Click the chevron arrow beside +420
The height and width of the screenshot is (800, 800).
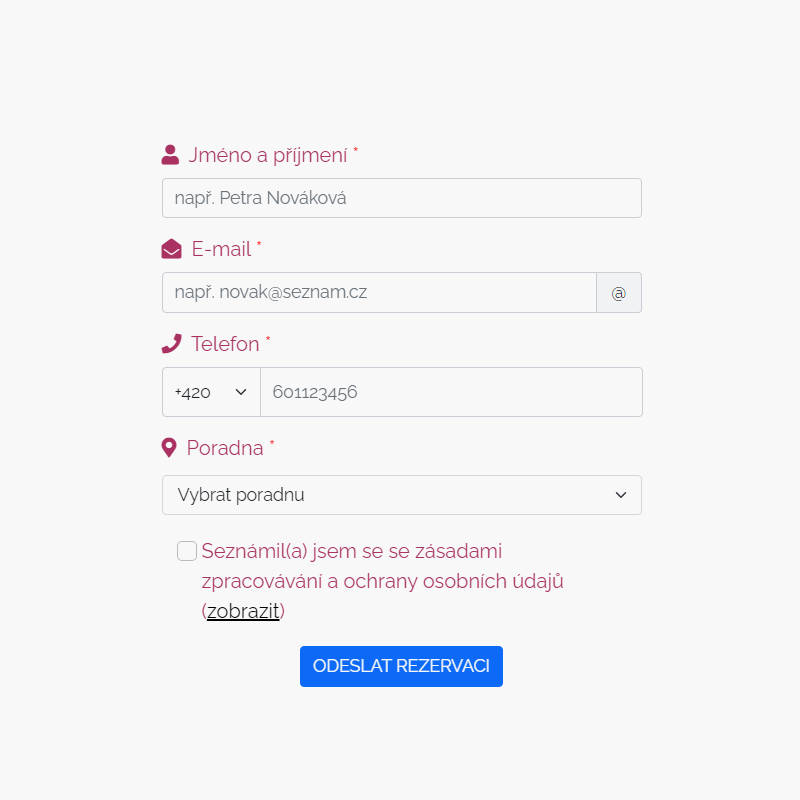241,392
